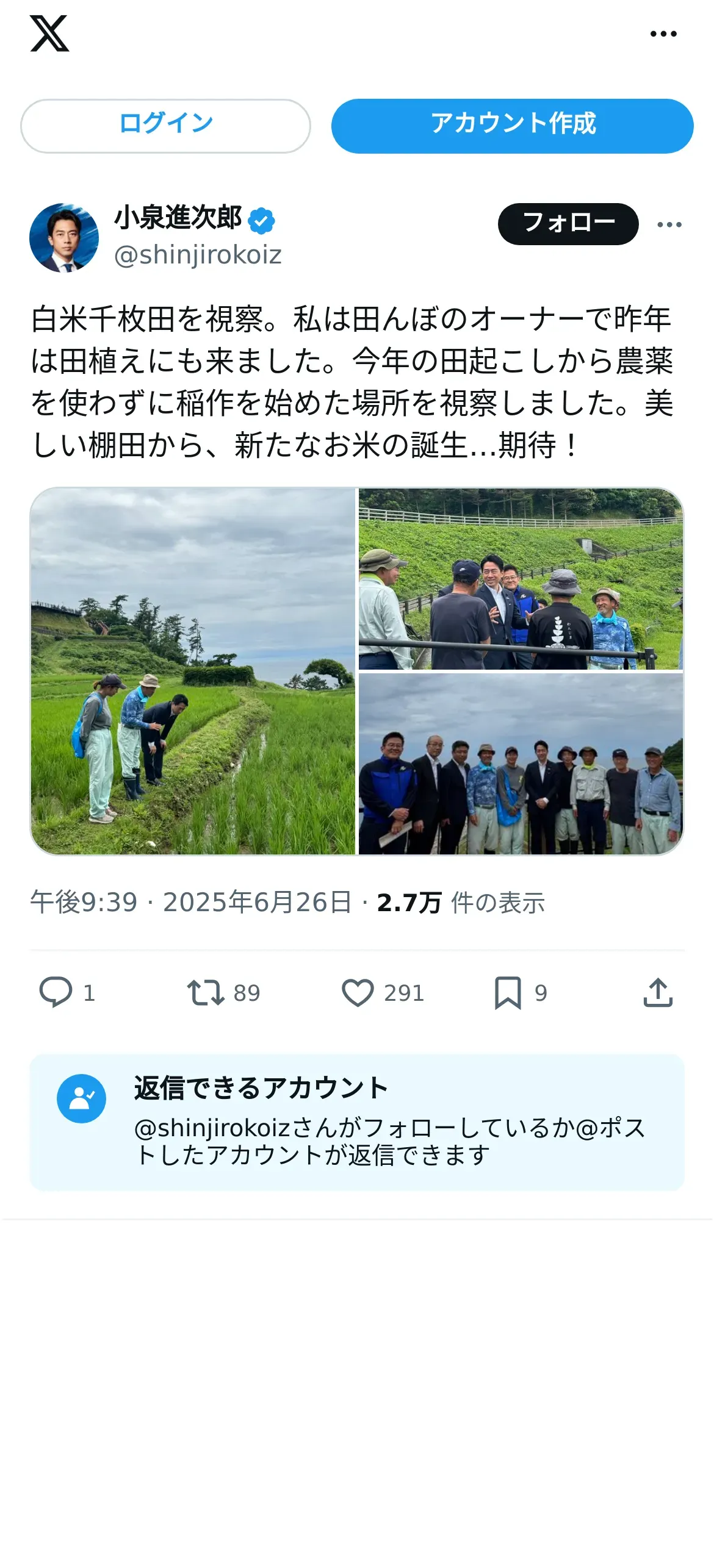
Task: Click the X logo at top
Action: 49,34
